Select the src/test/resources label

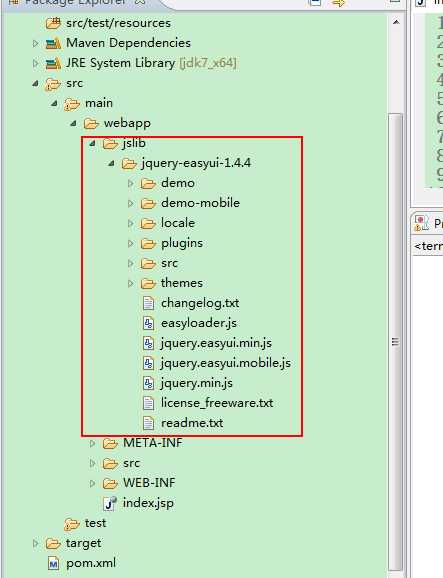point(118,23)
